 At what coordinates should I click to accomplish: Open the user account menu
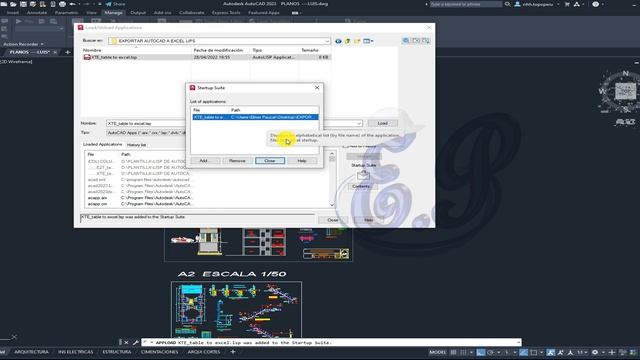[537, 4]
